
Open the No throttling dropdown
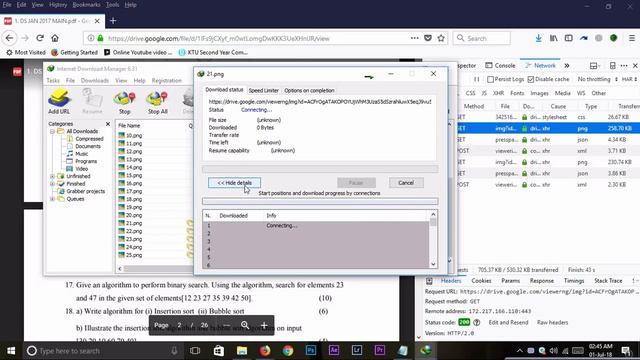click(597, 79)
